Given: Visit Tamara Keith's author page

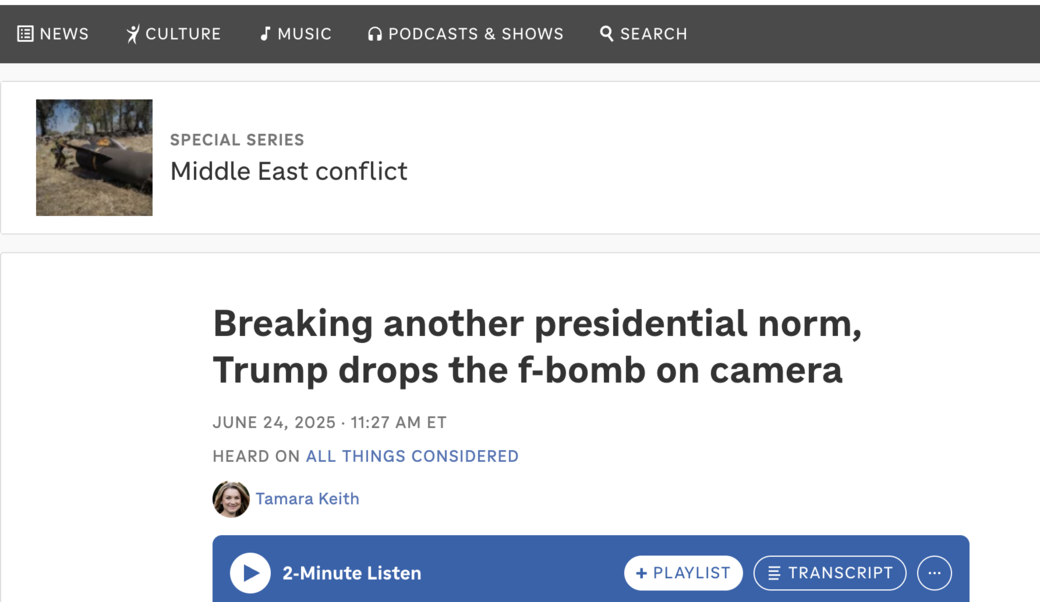Looking at the screenshot, I should click(307, 499).
